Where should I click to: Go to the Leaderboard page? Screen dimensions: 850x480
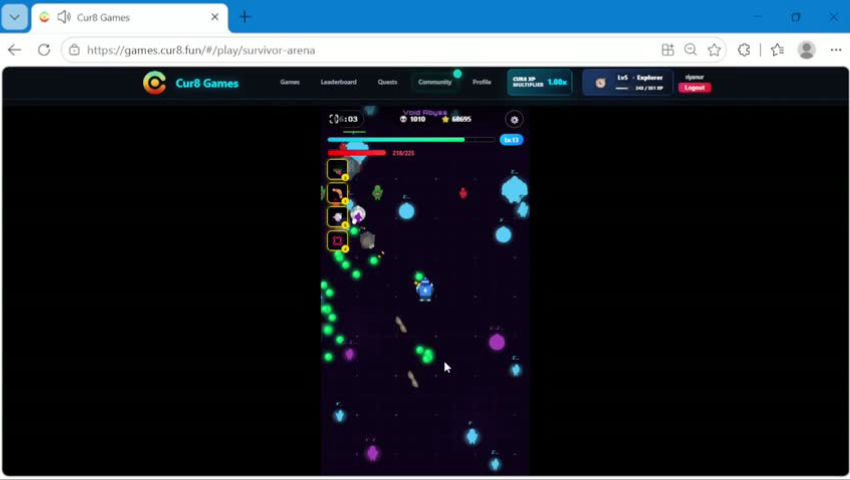point(338,82)
